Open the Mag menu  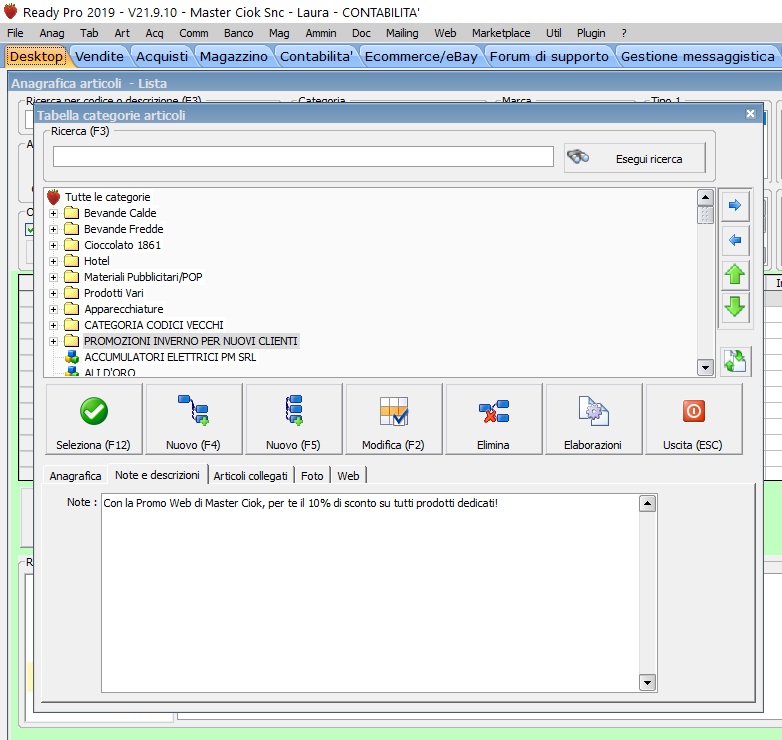coord(279,33)
